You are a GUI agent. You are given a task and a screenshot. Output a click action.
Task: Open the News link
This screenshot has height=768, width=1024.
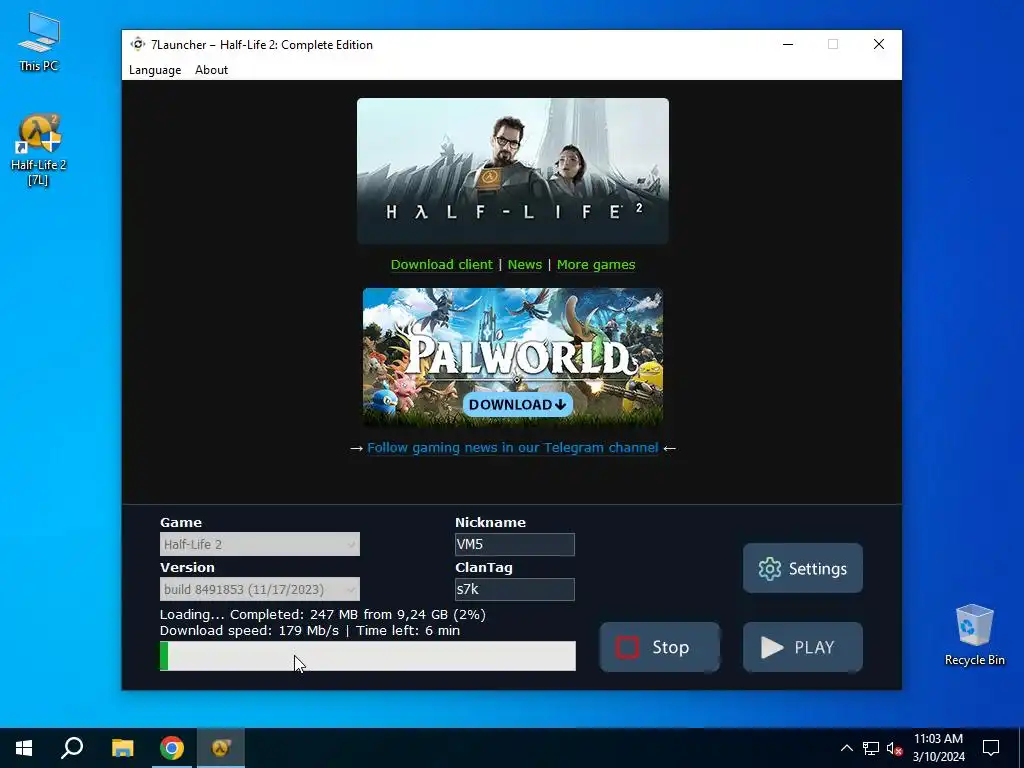[x=524, y=264]
